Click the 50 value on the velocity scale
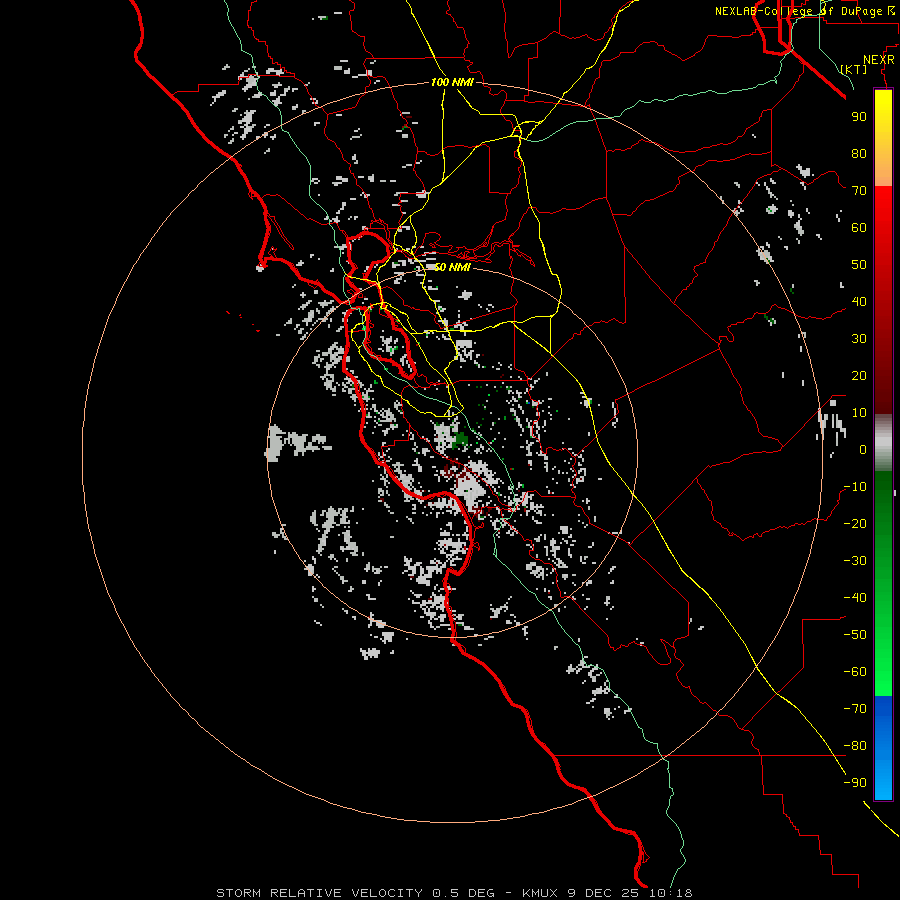The height and width of the screenshot is (900, 900). coord(859,265)
